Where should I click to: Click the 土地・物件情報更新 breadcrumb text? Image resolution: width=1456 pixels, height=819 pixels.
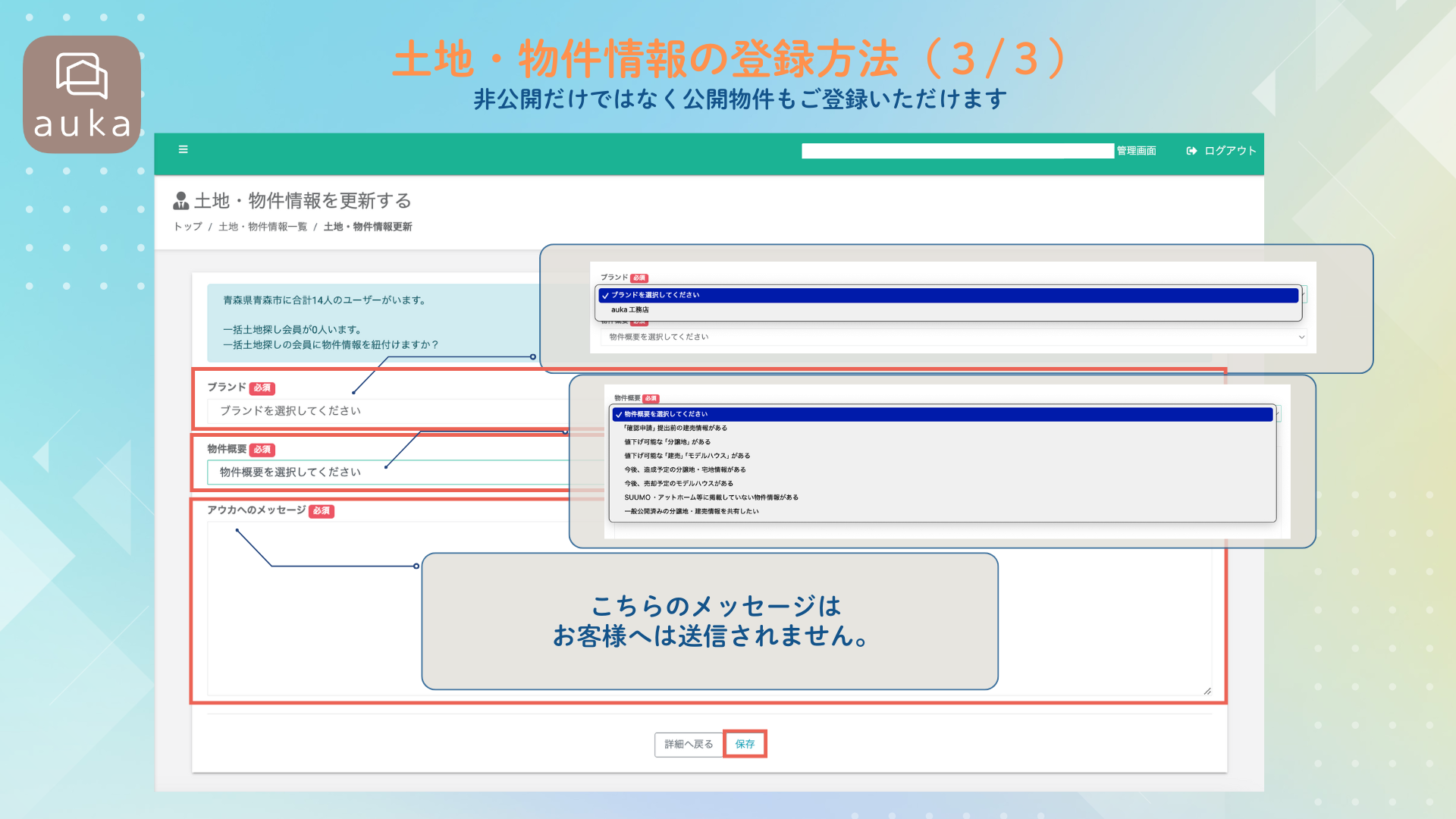click(368, 227)
